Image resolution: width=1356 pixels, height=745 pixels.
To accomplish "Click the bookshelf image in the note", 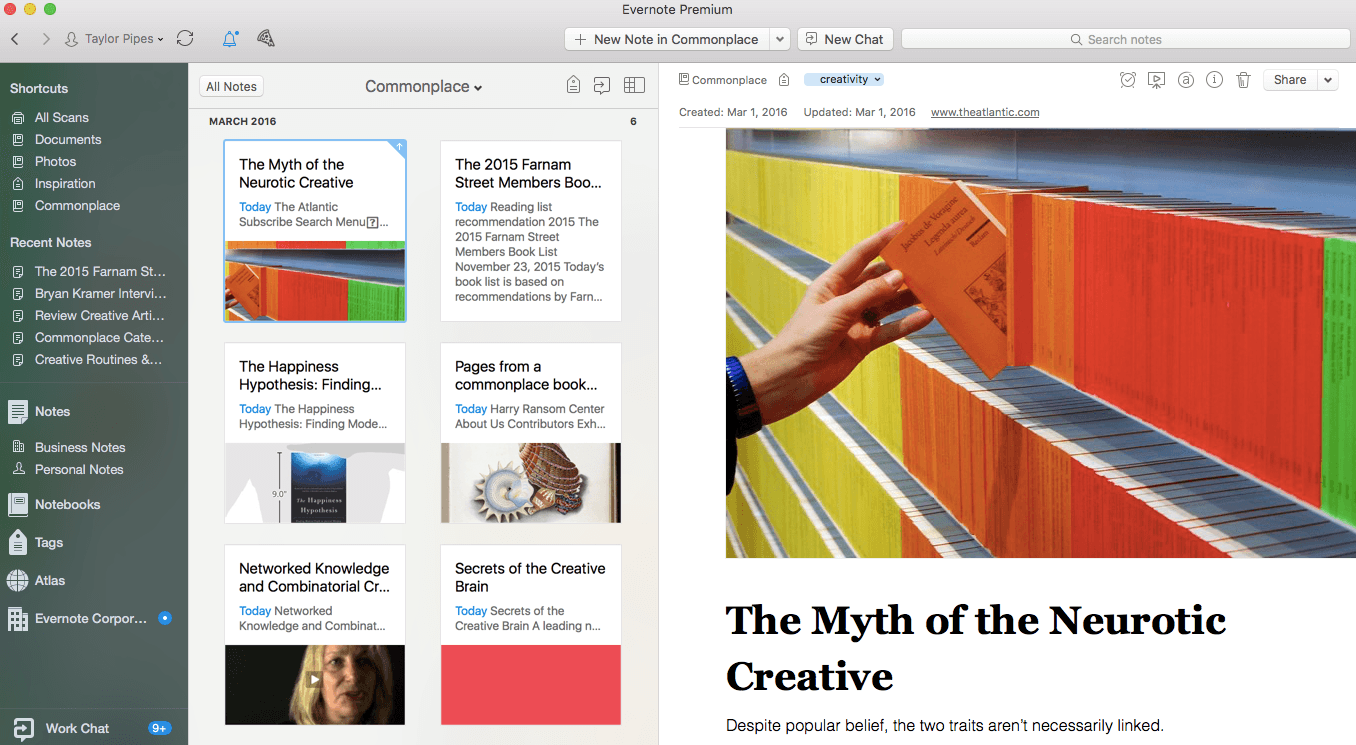I will (x=1040, y=343).
